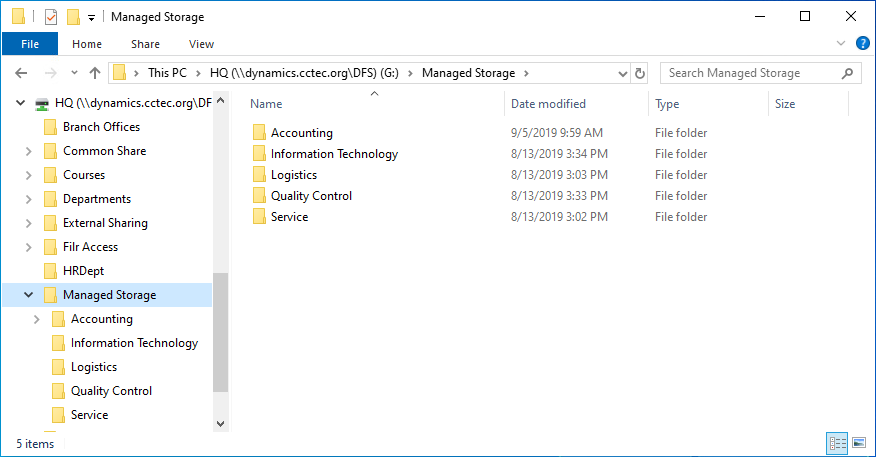This screenshot has height=457, width=876.
Task: Switch to Large icons view layout
Action: pyautogui.click(x=858, y=442)
